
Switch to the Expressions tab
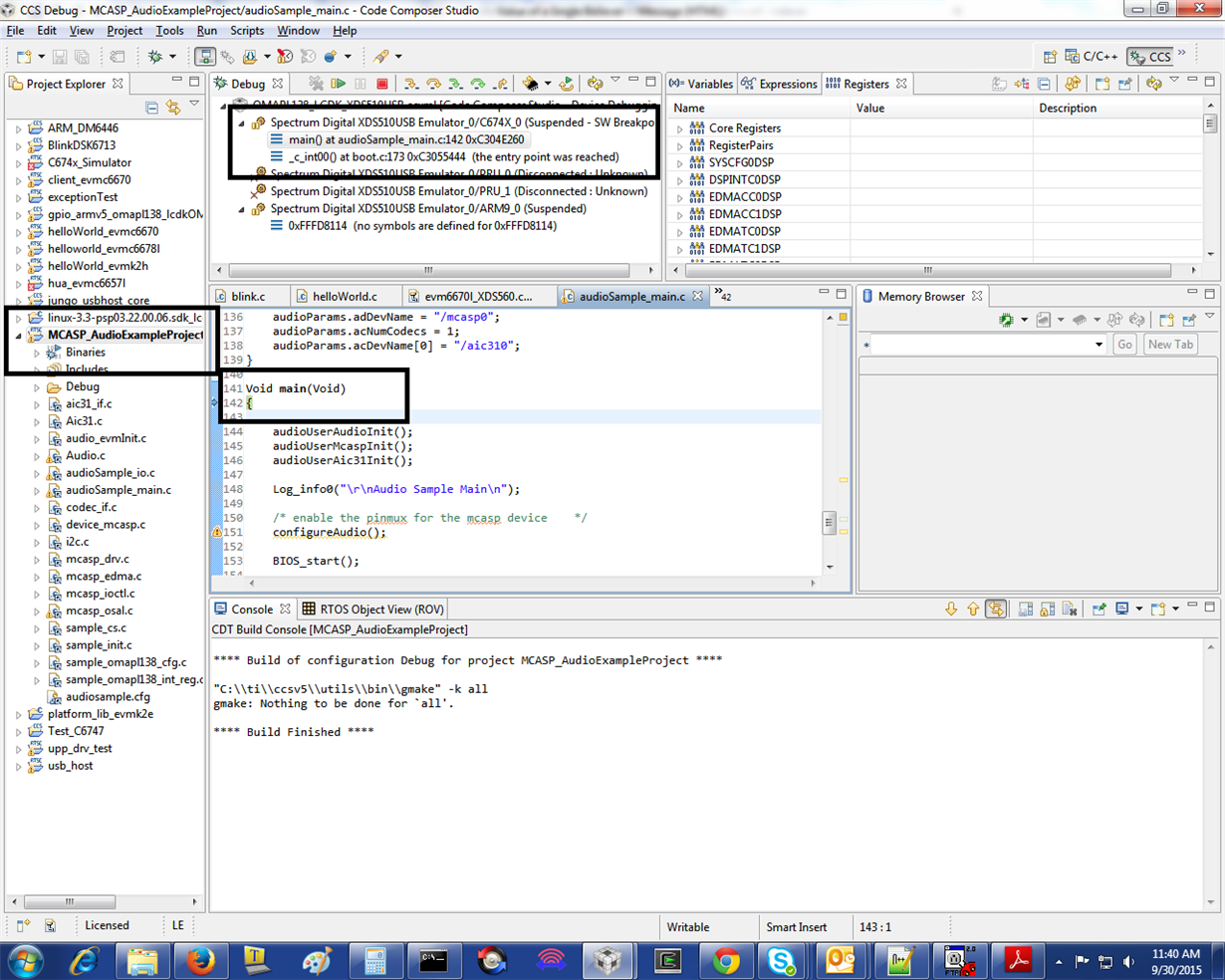(780, 85)
